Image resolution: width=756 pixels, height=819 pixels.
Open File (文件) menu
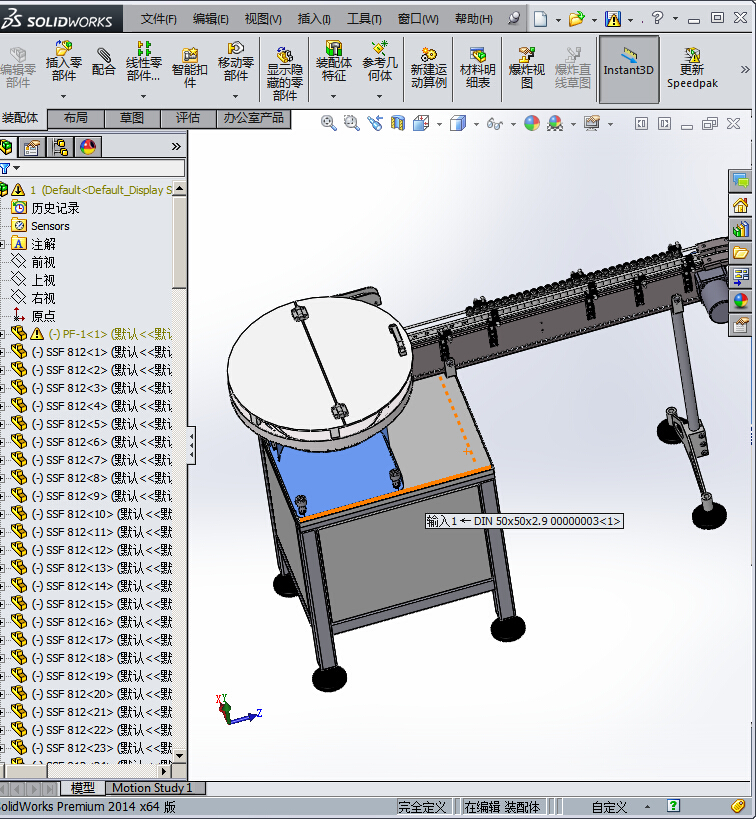[158, 19]
